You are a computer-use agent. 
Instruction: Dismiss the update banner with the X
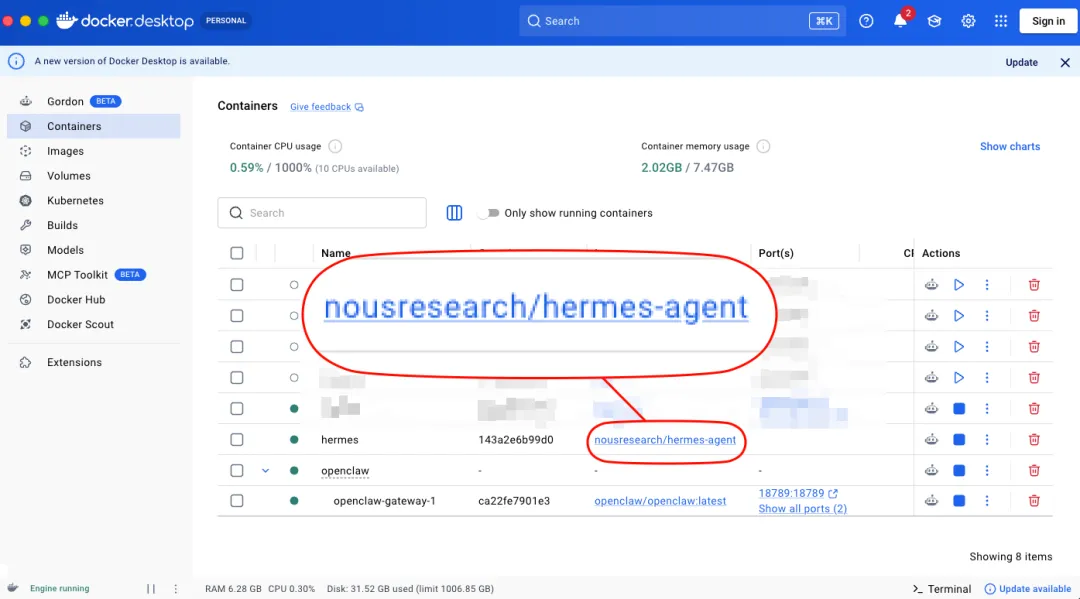pyautogui.click(x=1065, y=63)
